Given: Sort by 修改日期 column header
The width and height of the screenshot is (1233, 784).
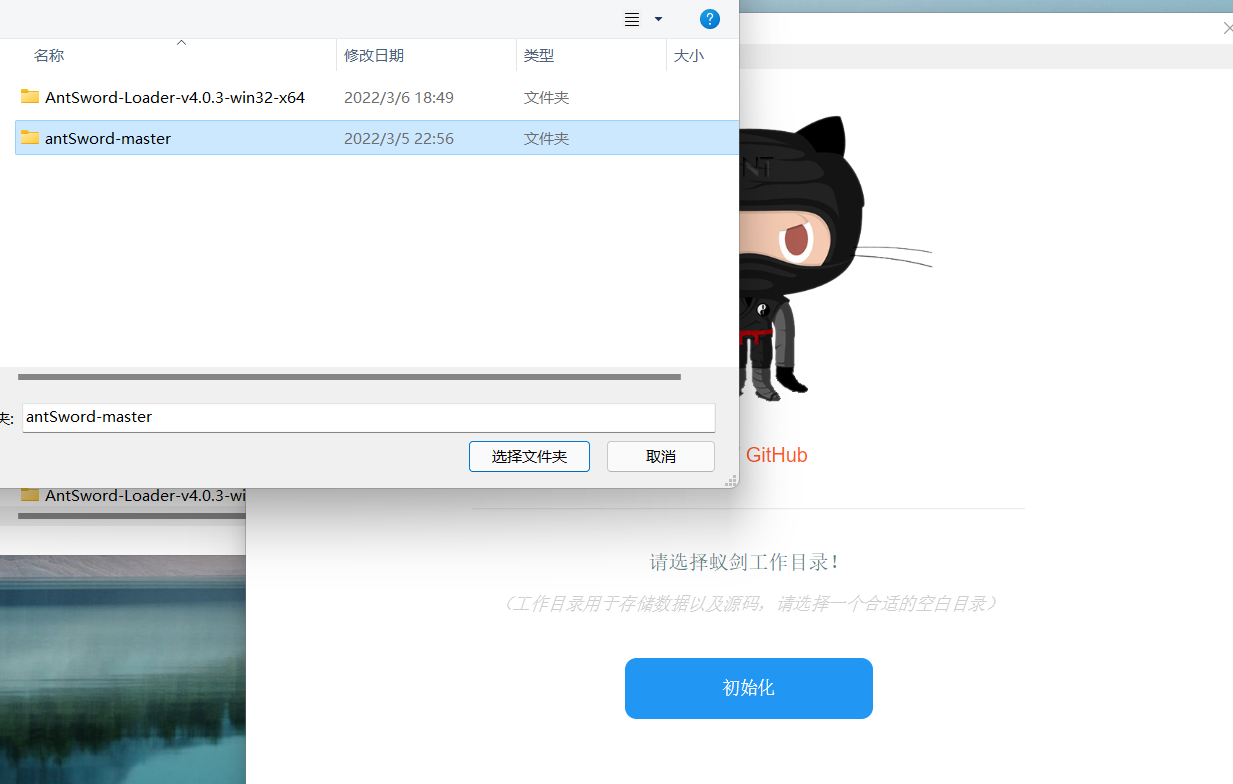Looking at the screenshot, I should pos(374,56).
